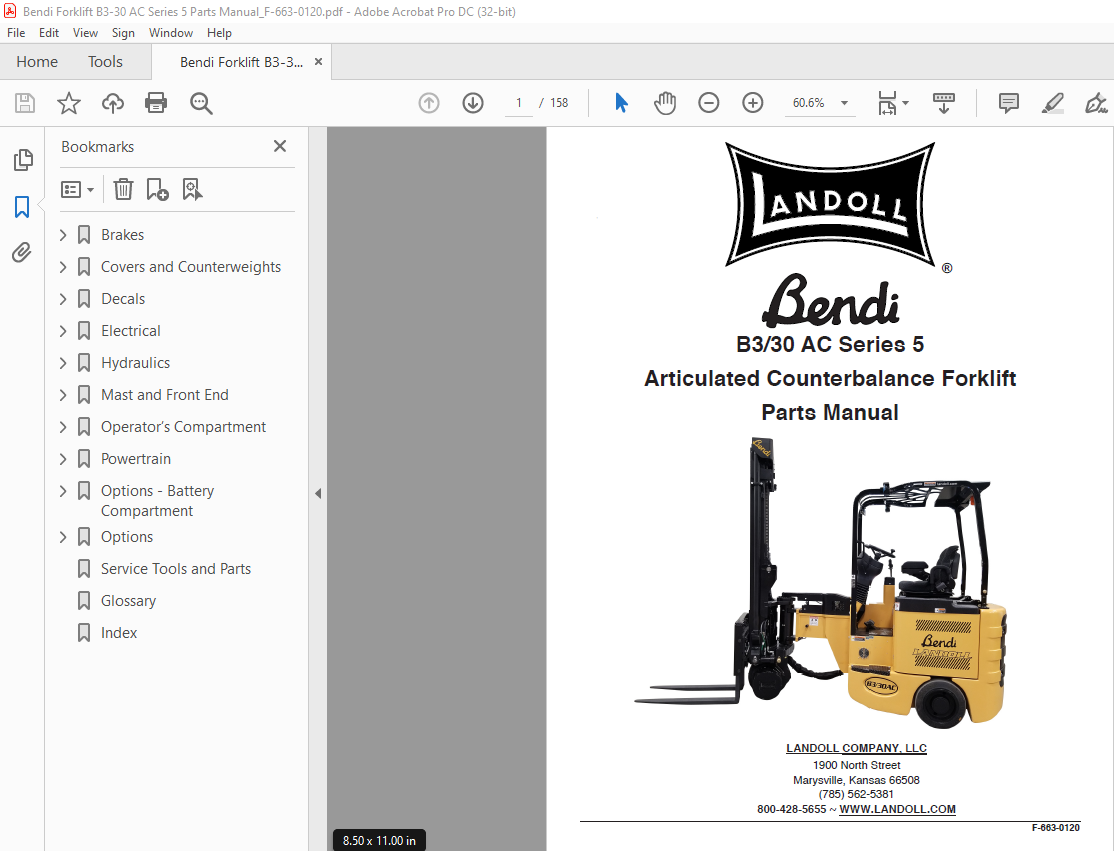Open the File menu
Image resolution: width=1114 pixels, height=851 pixels.
pos(16,33)
